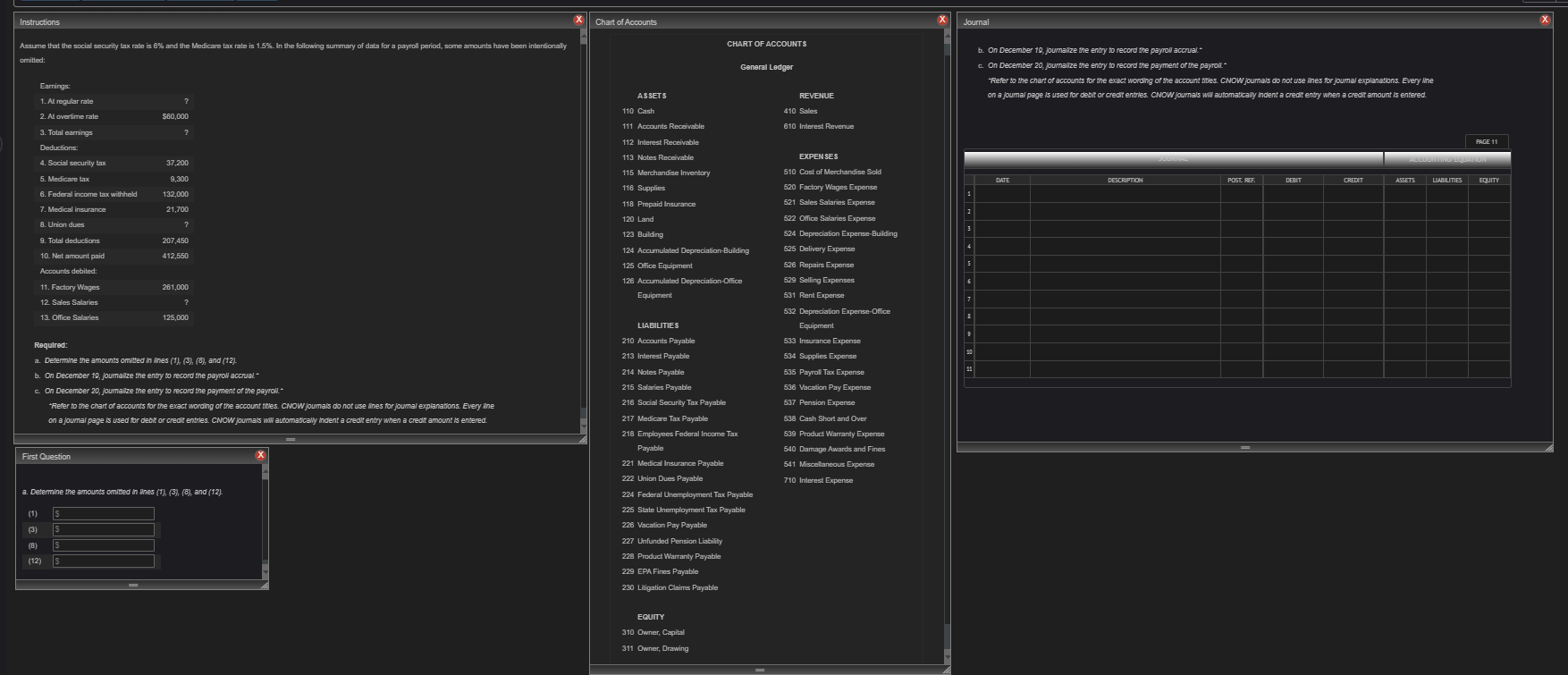Click scroll-up arrow in First Question panel
The image size is (1568, 675).
(x=264, y=469)
